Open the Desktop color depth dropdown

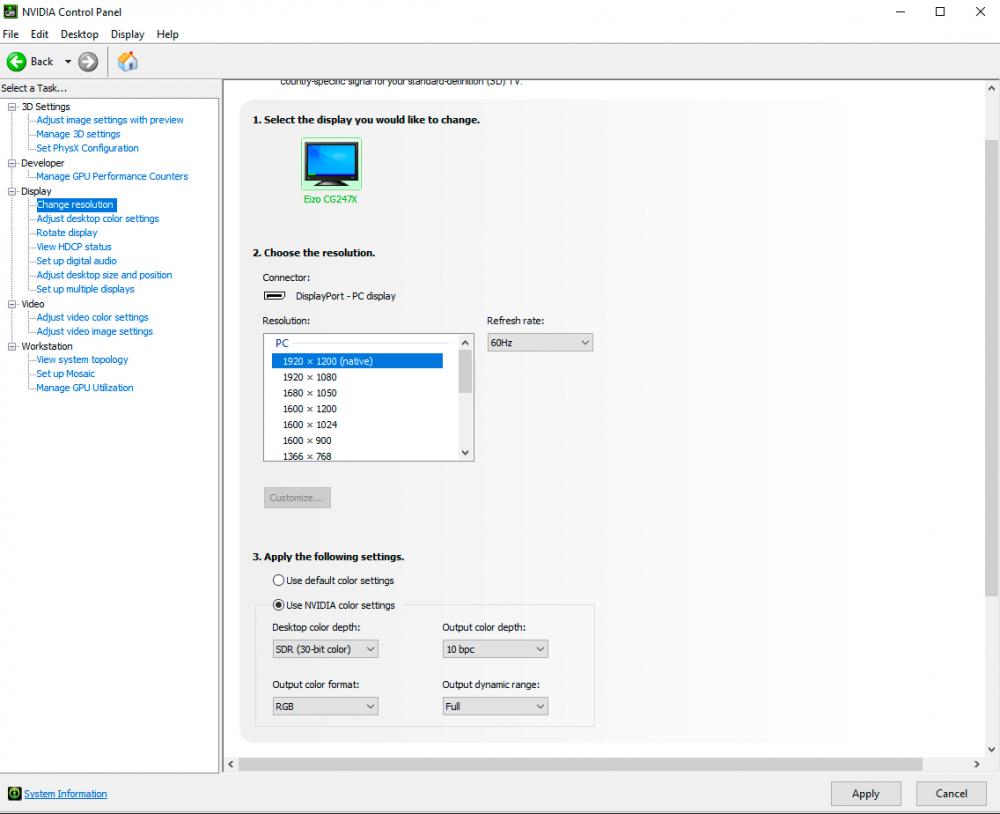click(x=325, y=649)
